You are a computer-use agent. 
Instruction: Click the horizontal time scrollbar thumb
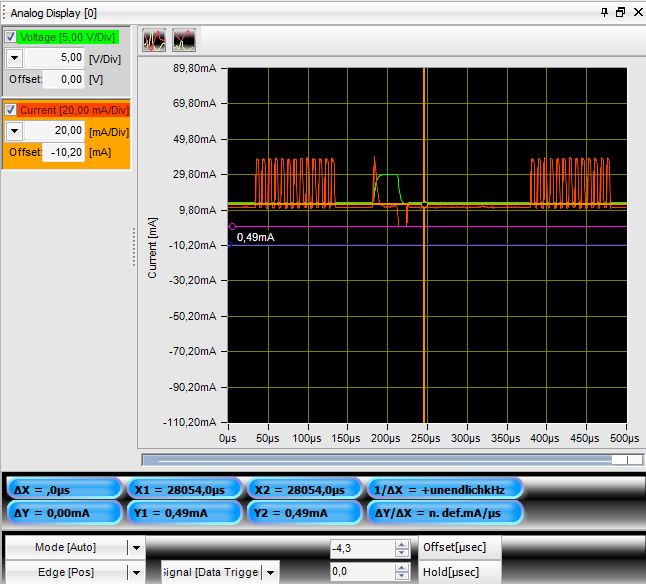(627, 460)
